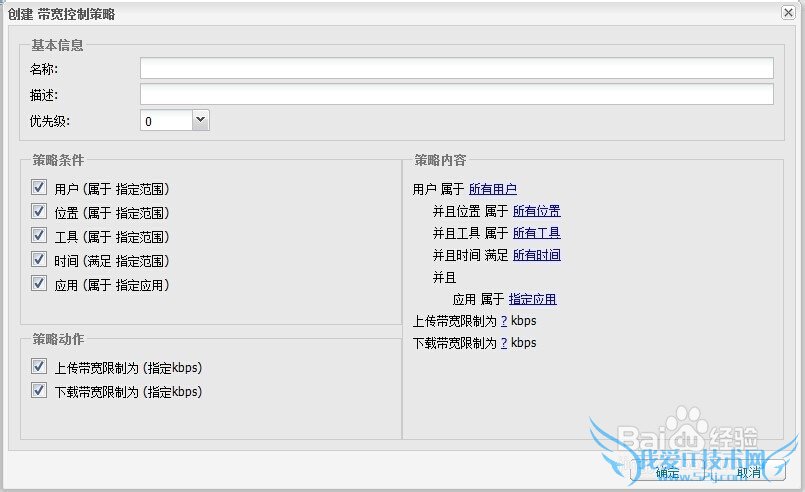Open the 所有位置 link
805x492 pixels.
(x=536, y=211)
